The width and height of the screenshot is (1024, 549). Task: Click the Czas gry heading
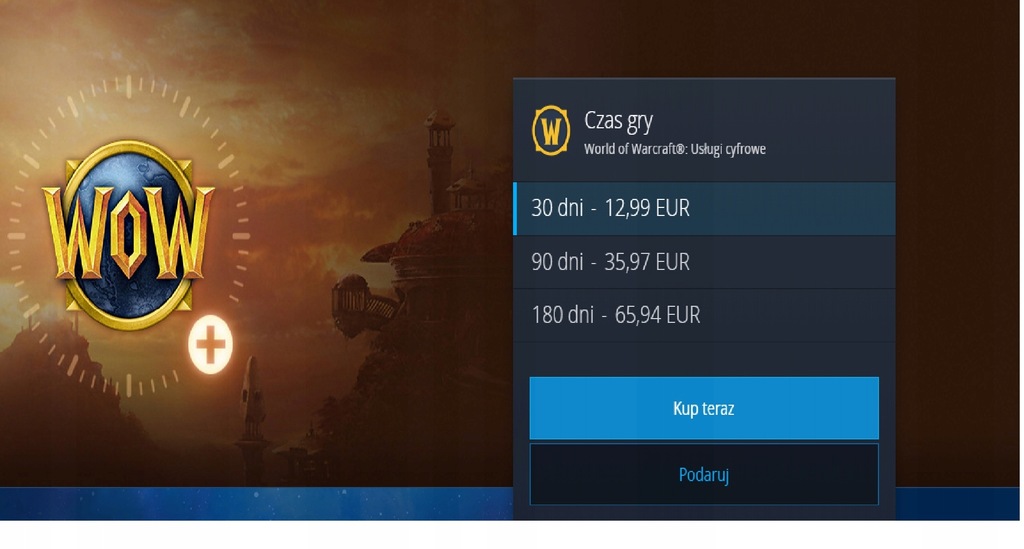pyautogui.click(x=618, y=121)
